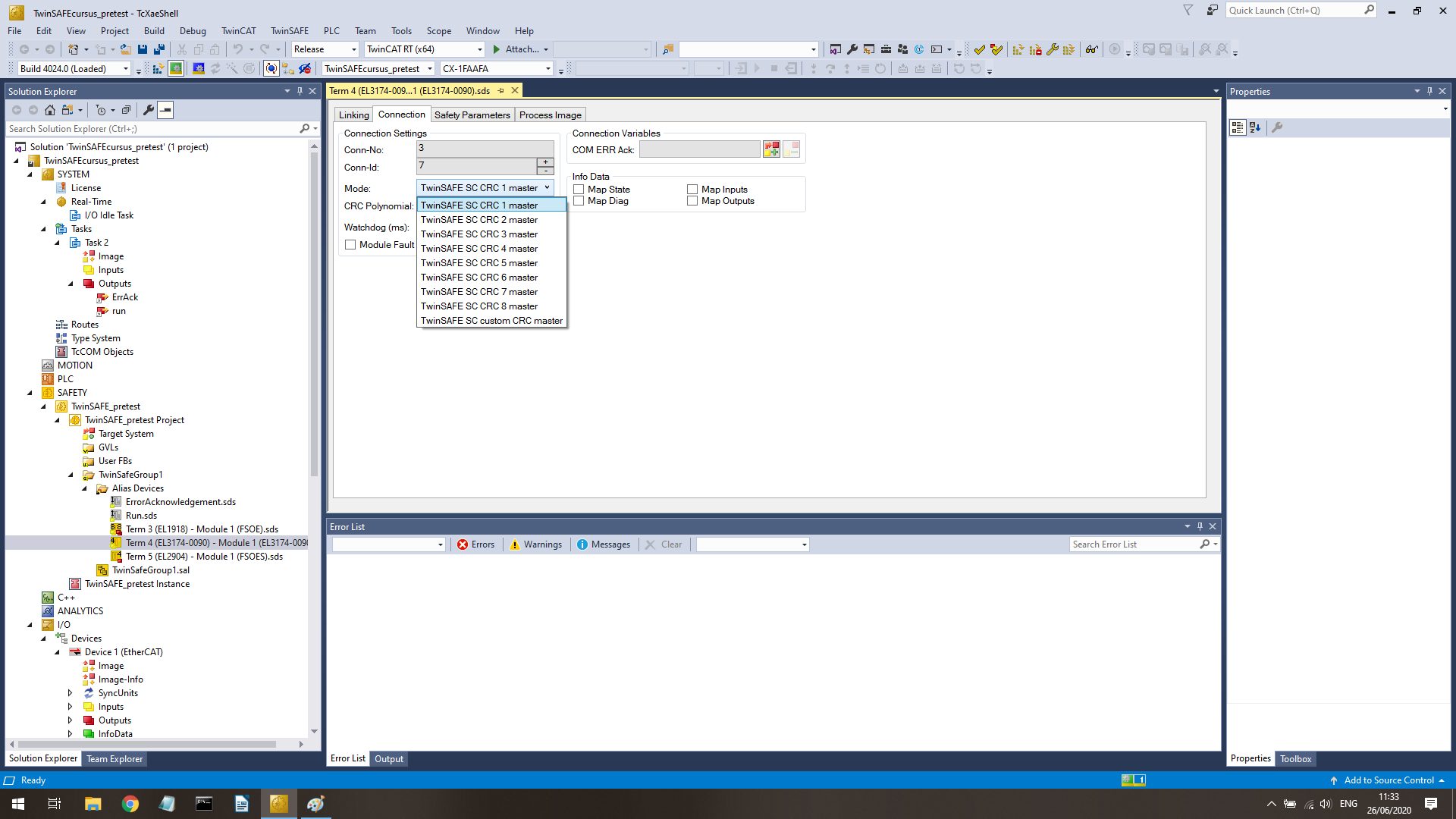Viewport: 1456px width, 819px height.
Task: Enable the Map State checkbox
Action: click(579, 190)
